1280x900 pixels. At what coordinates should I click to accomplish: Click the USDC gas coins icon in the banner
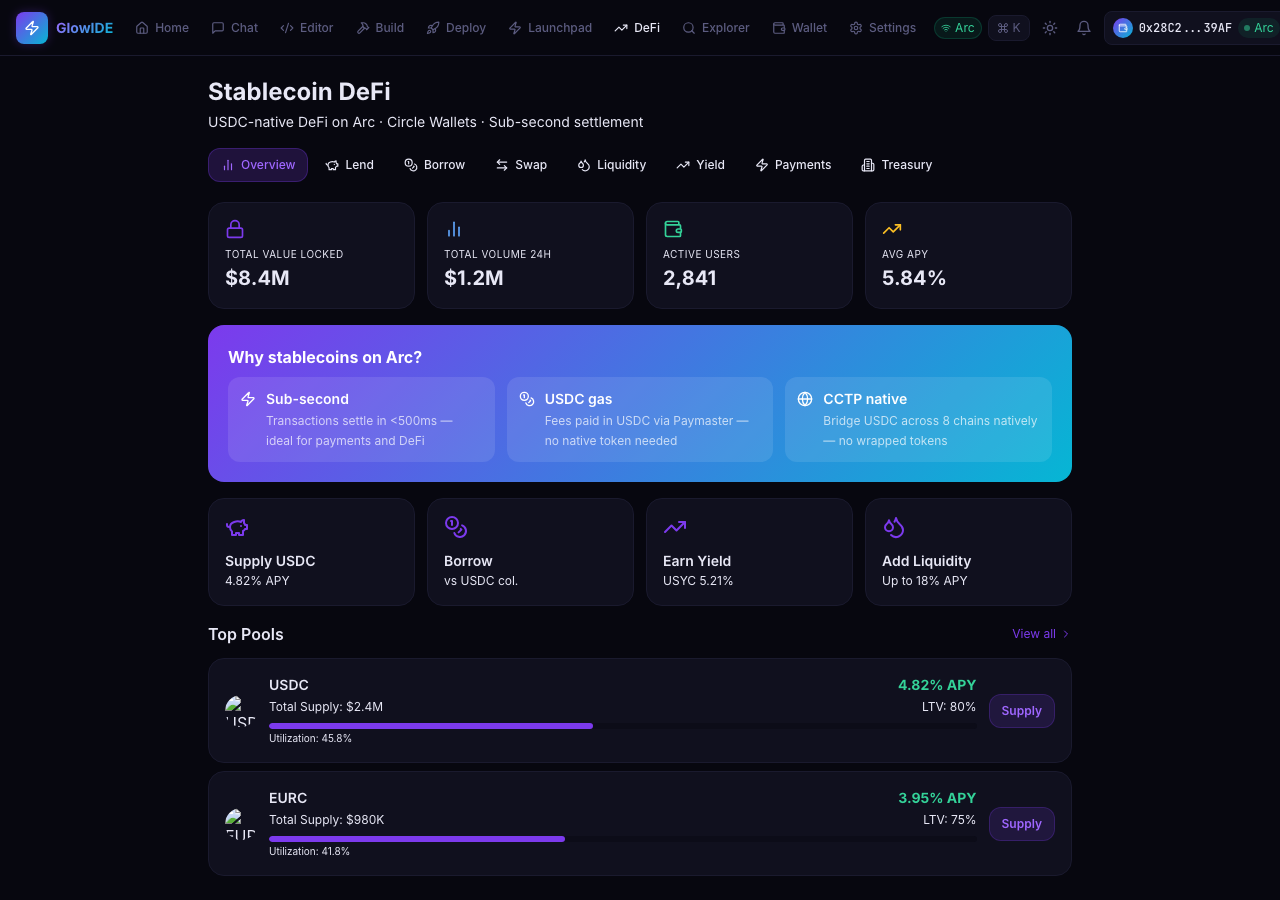[x=527, y=399]
